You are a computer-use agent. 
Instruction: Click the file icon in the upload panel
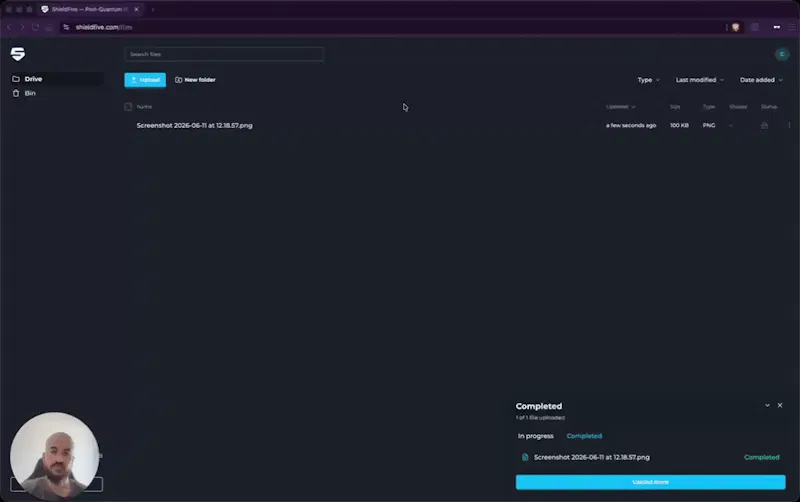524,457
